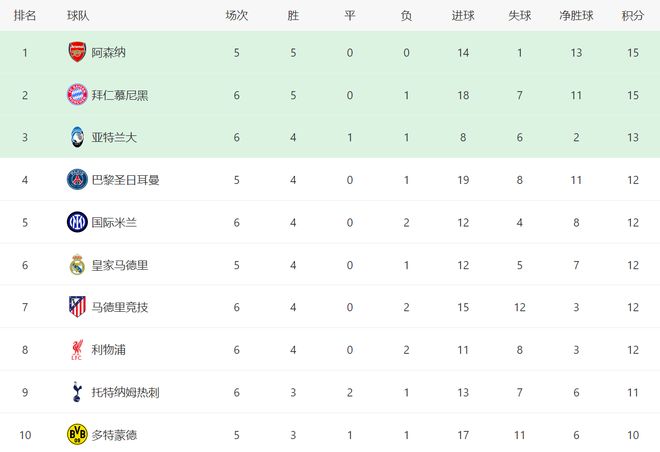Click the Atletico Madrid crest icon
660x452 pixels.
point(77,307)
